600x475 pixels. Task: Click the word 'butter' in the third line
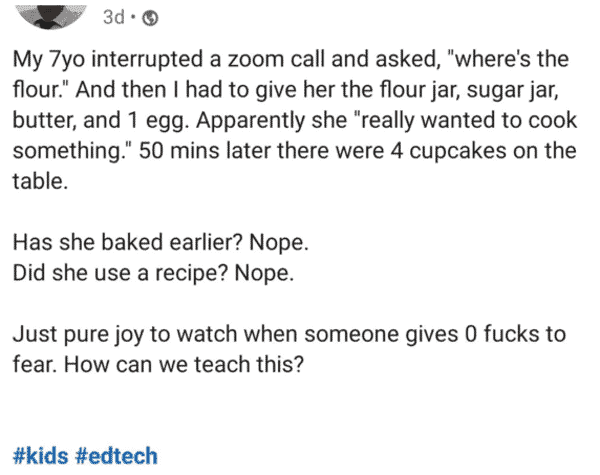pyautogui.click(x=44, y=120)
